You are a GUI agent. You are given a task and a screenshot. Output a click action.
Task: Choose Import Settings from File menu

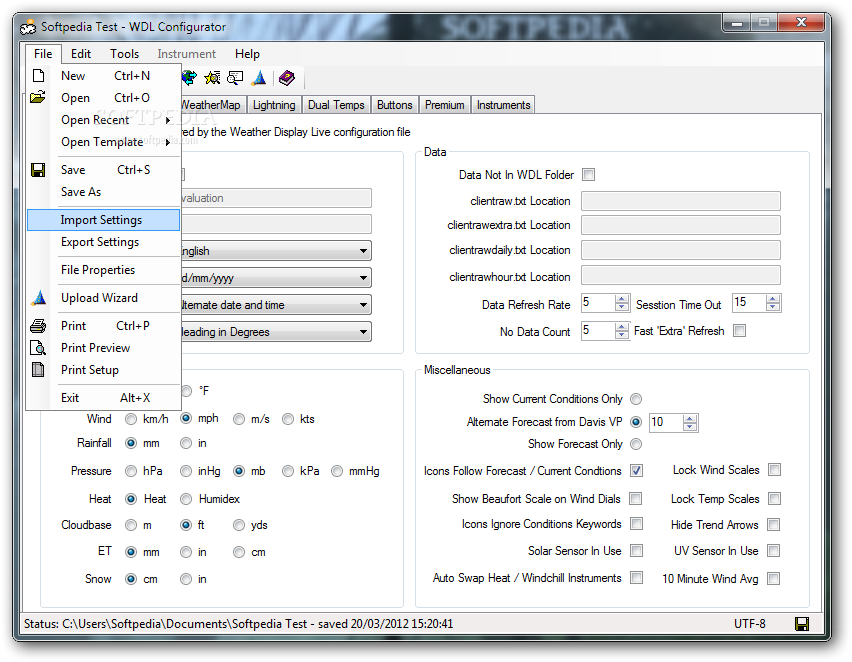[103, 220]
